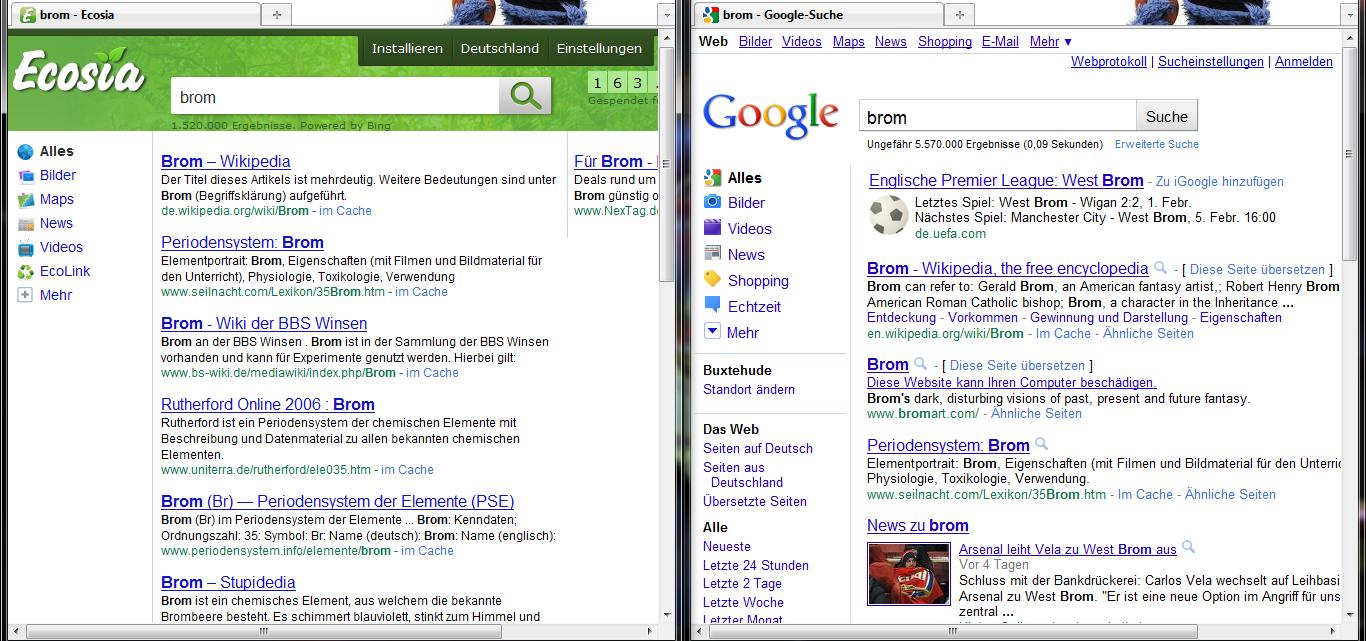
Task: Open E-Mail in Google top navigation
Action: (1000, 41)
